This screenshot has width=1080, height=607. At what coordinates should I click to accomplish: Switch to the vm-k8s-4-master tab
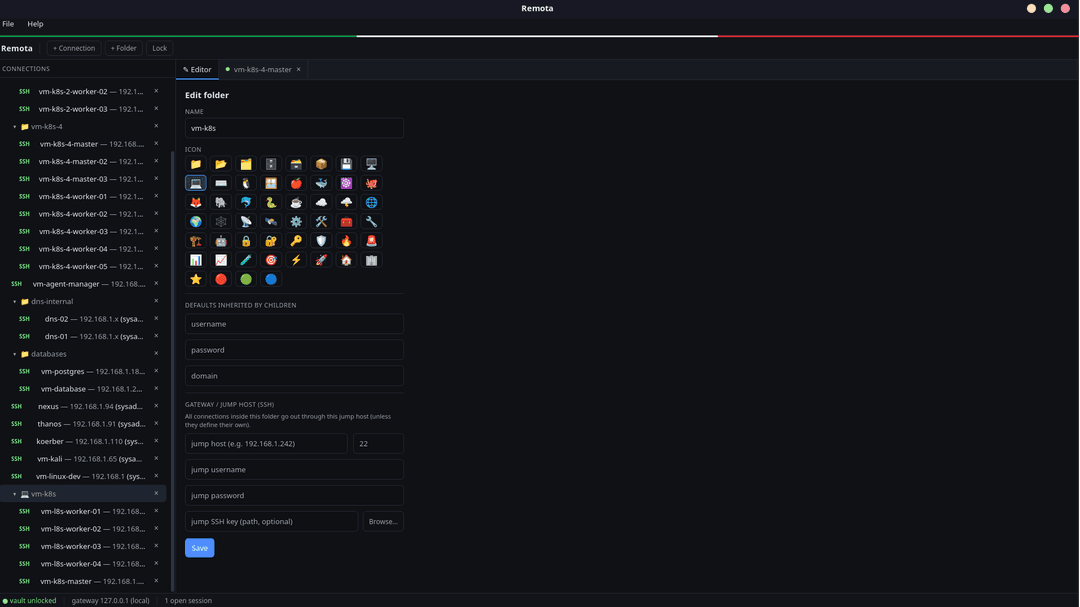pyautogui.click(x=262, y=70)
